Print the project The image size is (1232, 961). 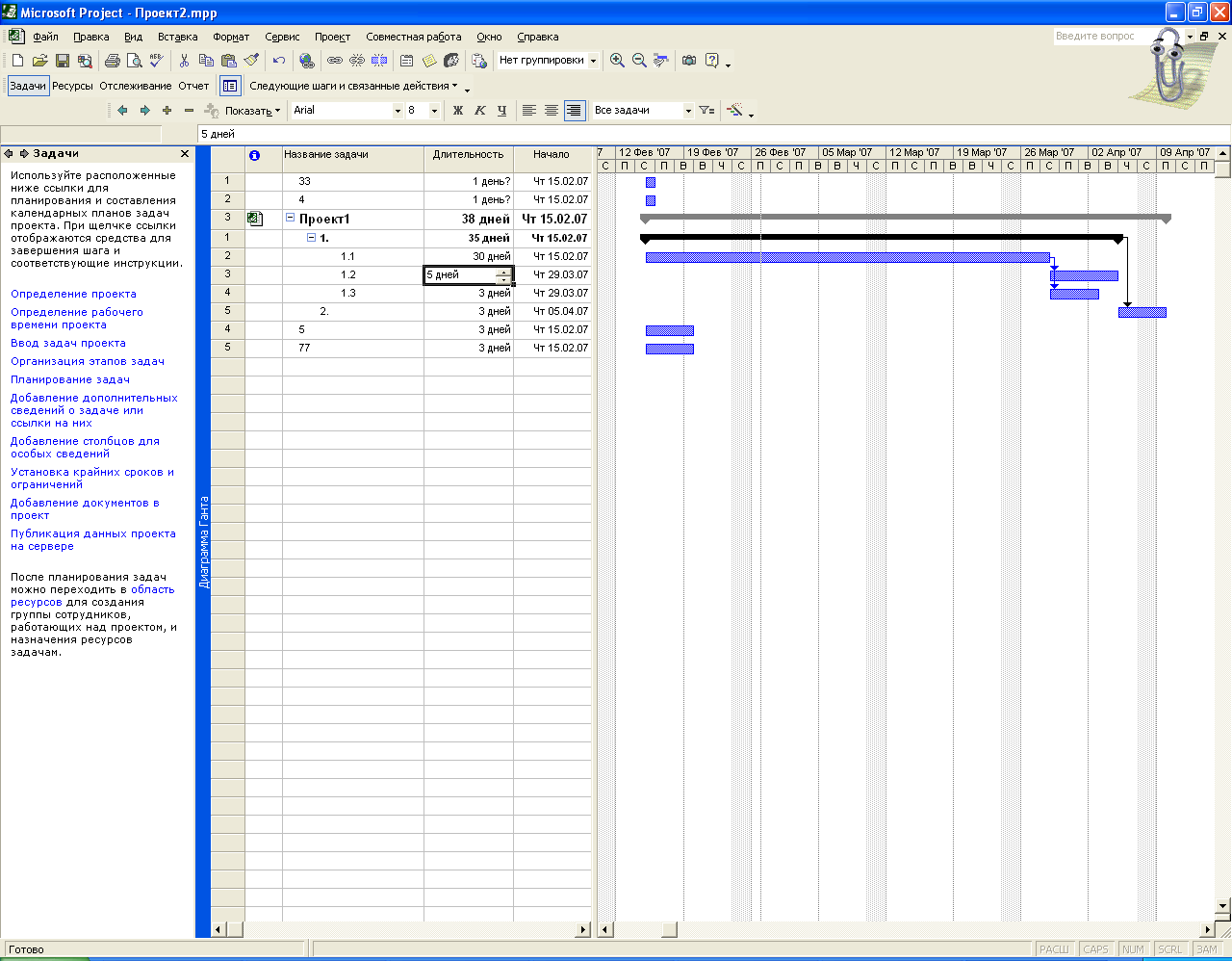point(112,61)
